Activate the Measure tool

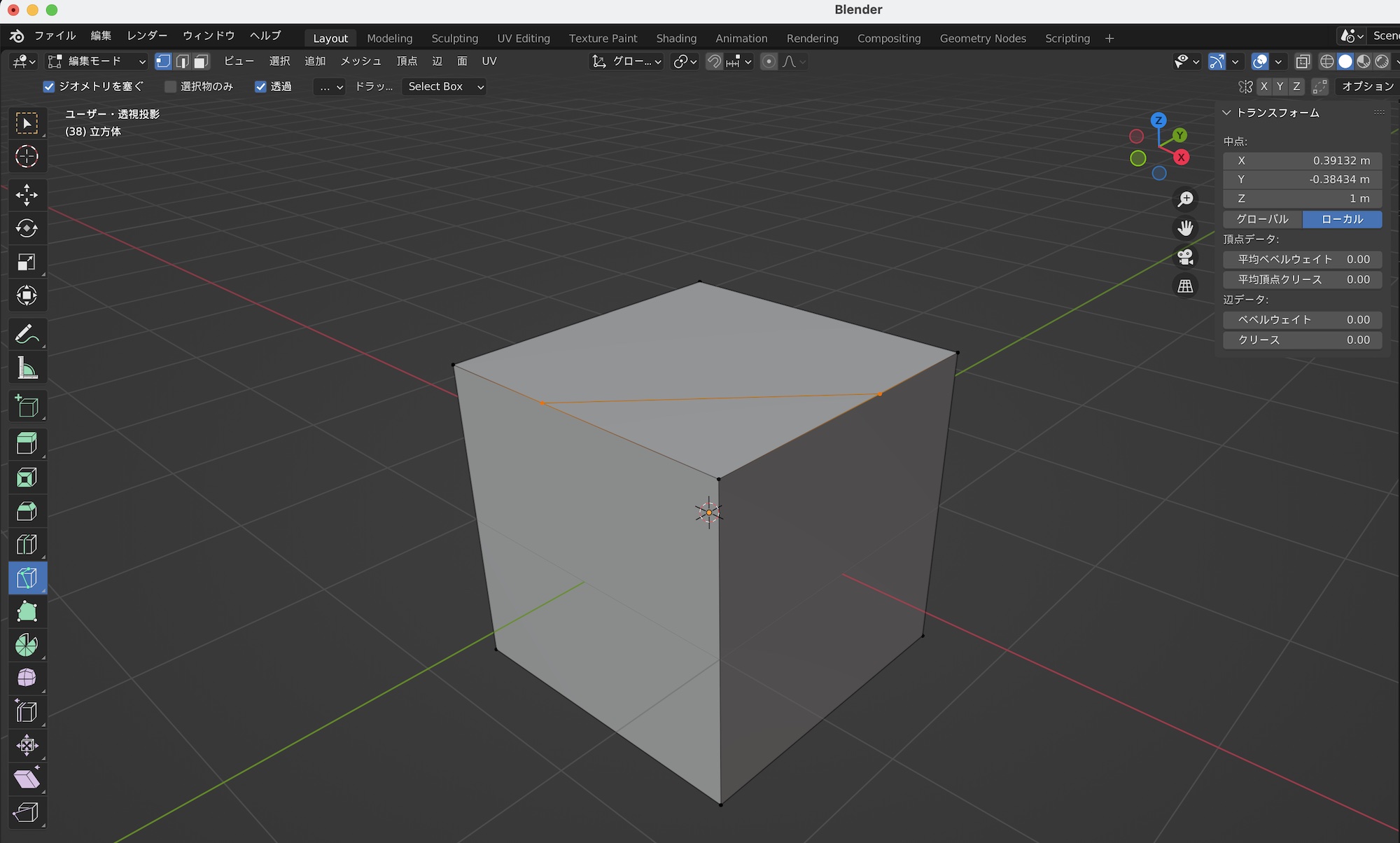click(27, 368)
